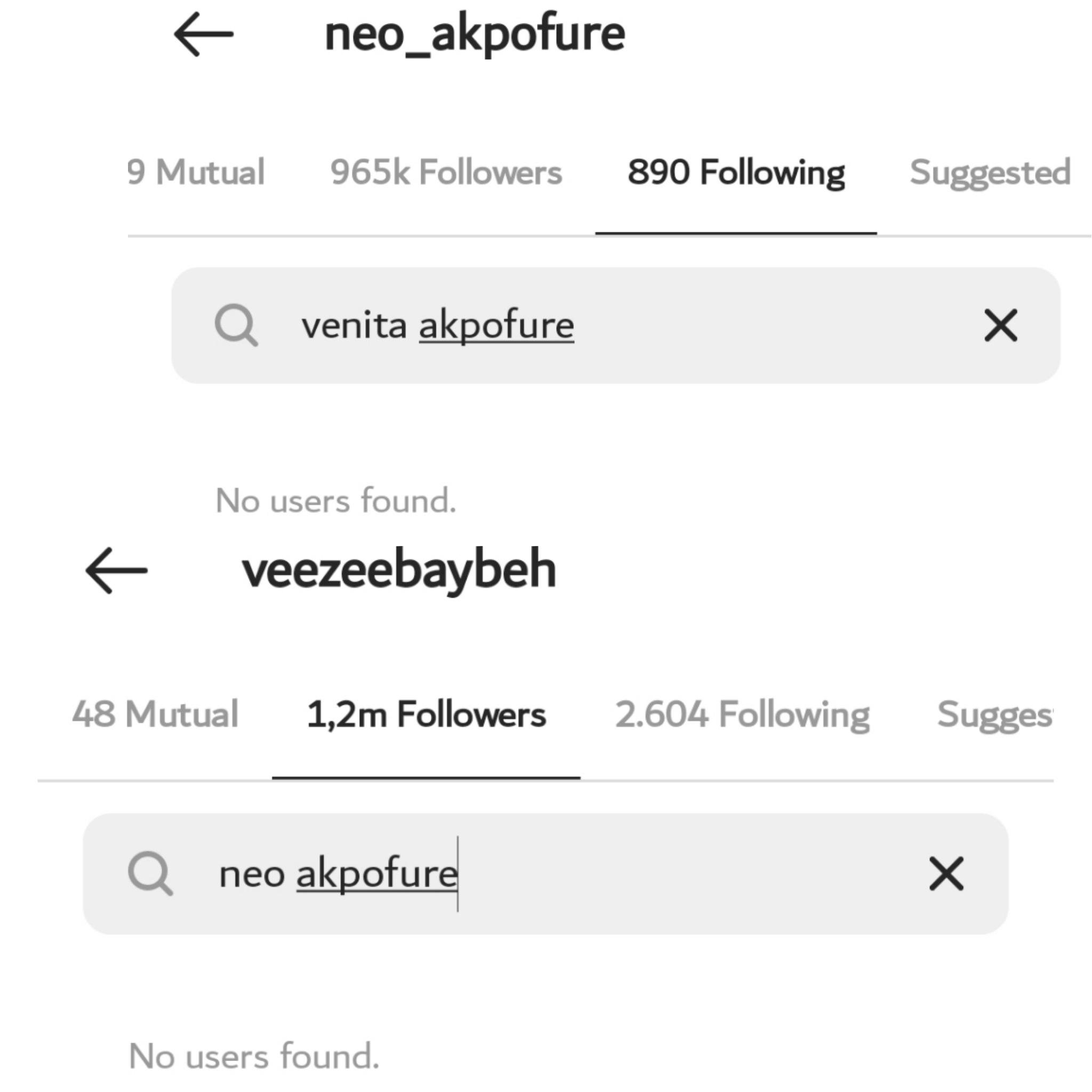Tap the veezeebaybeh username title
The width and height of the screenshot is (1092, 1092).
point(399,571)
